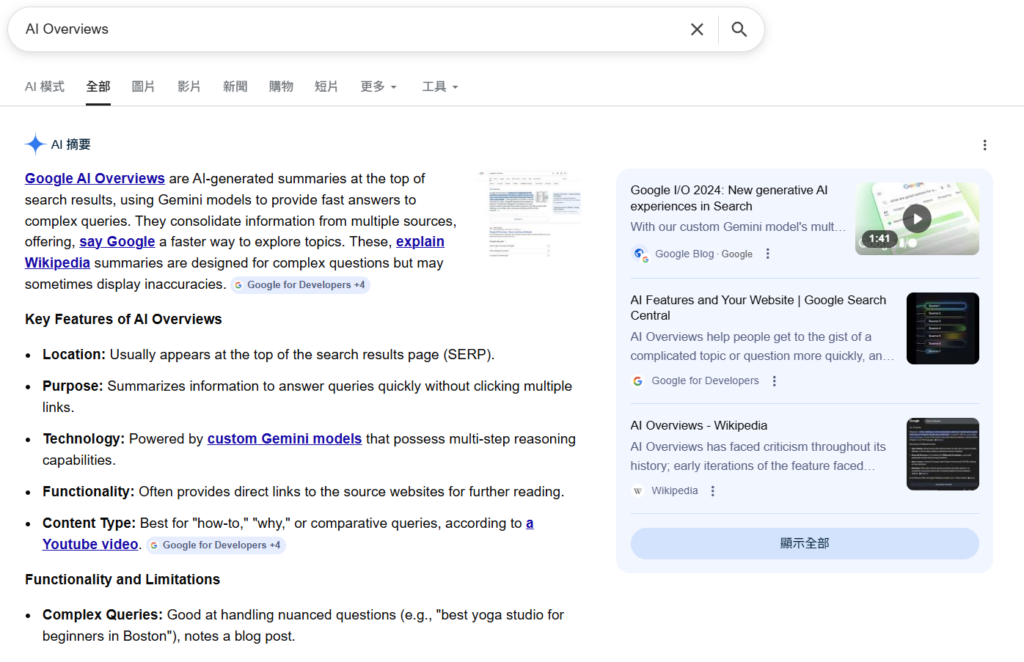
Task: Open three-dot menu beside Google Blog source
Action: 768,254
